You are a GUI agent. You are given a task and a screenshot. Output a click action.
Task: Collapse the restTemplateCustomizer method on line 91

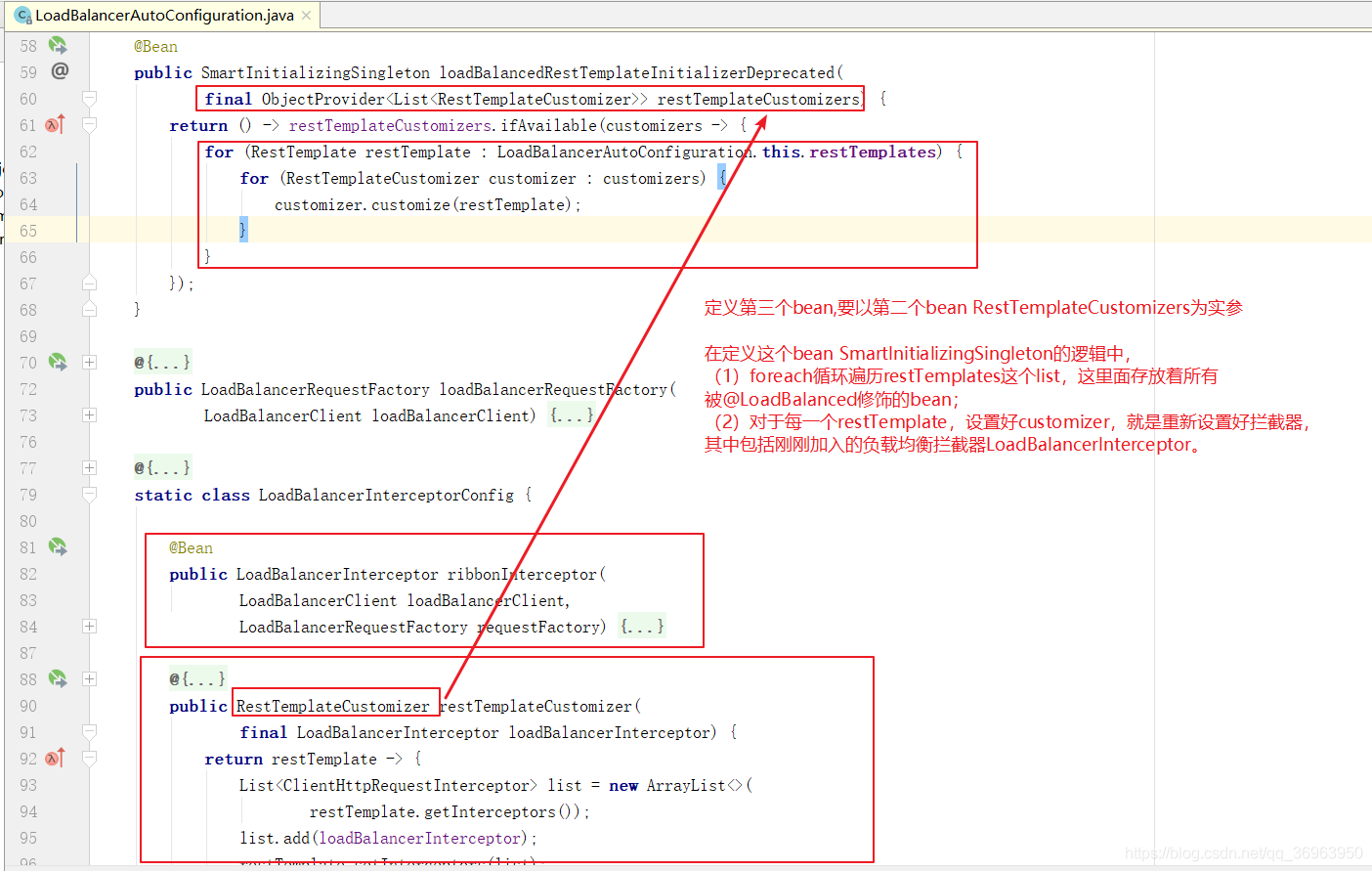point(89,731)
